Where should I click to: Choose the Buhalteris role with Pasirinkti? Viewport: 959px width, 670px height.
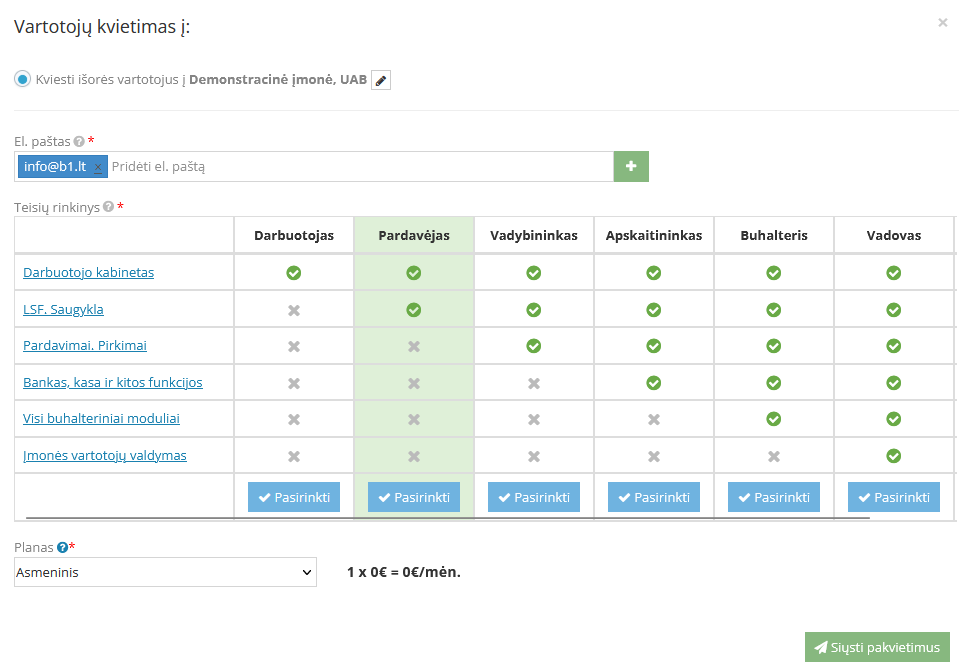(773, 497)
